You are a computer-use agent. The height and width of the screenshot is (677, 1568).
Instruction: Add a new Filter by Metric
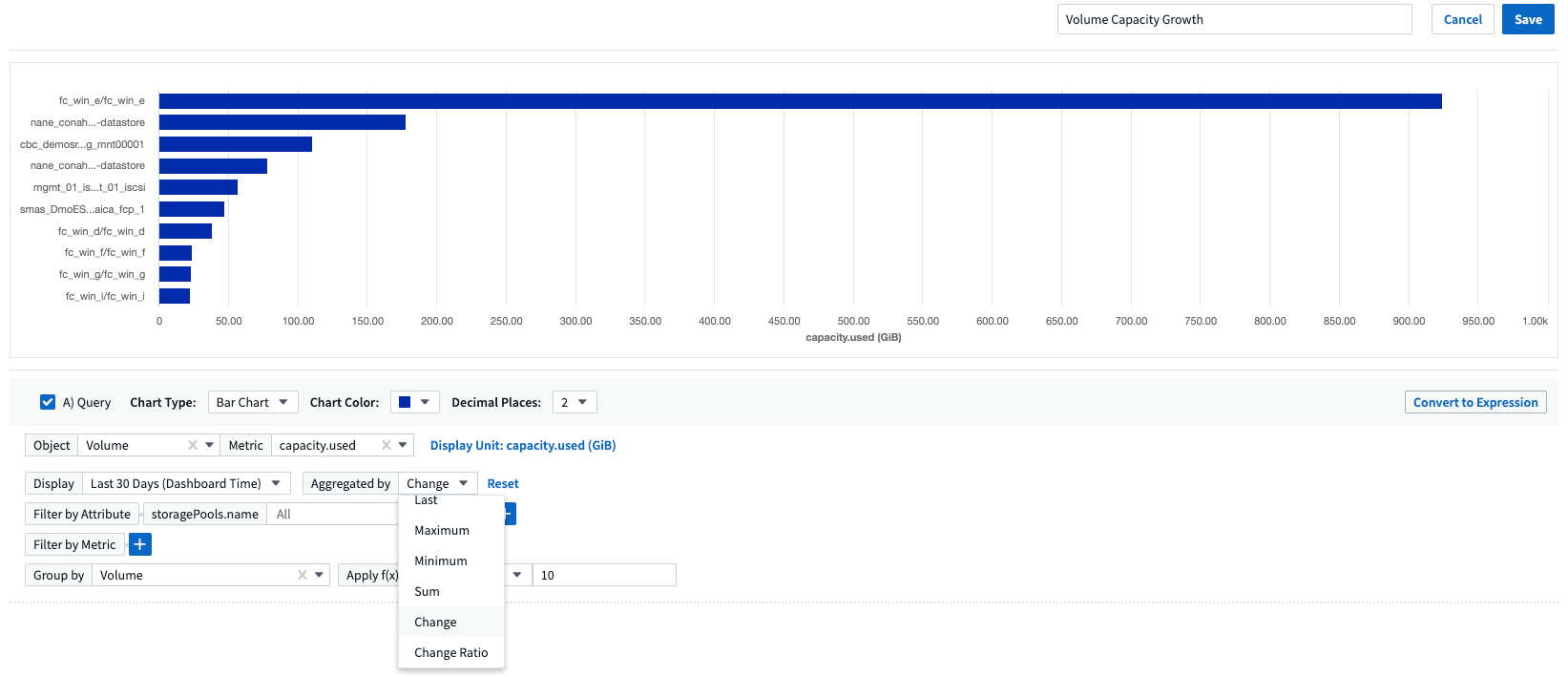[139, 544]
